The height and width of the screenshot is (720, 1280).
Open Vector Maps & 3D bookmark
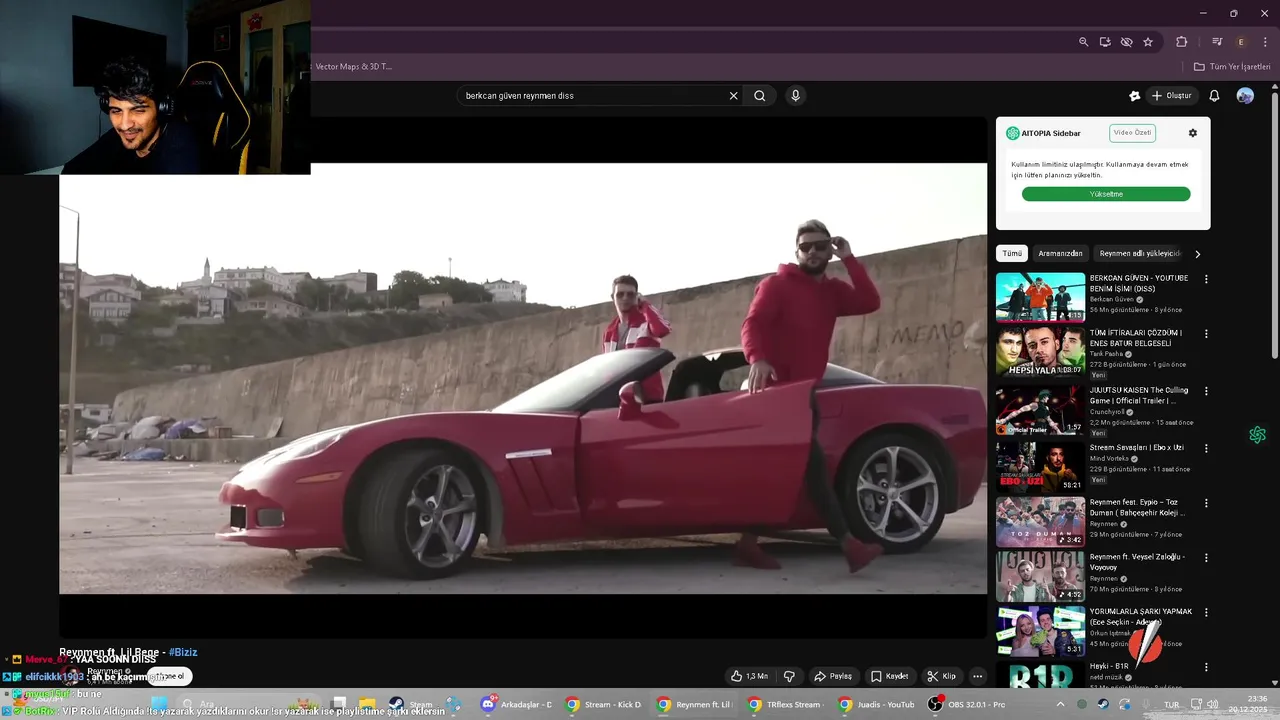pos(353,67)
